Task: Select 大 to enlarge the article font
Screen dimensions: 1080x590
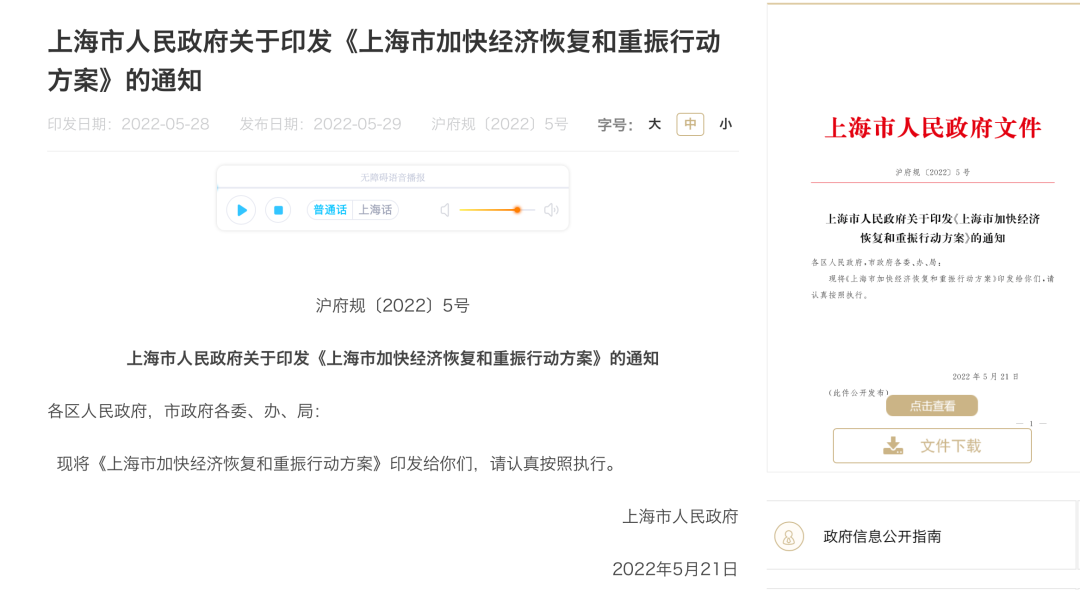Action: point(655,124)
